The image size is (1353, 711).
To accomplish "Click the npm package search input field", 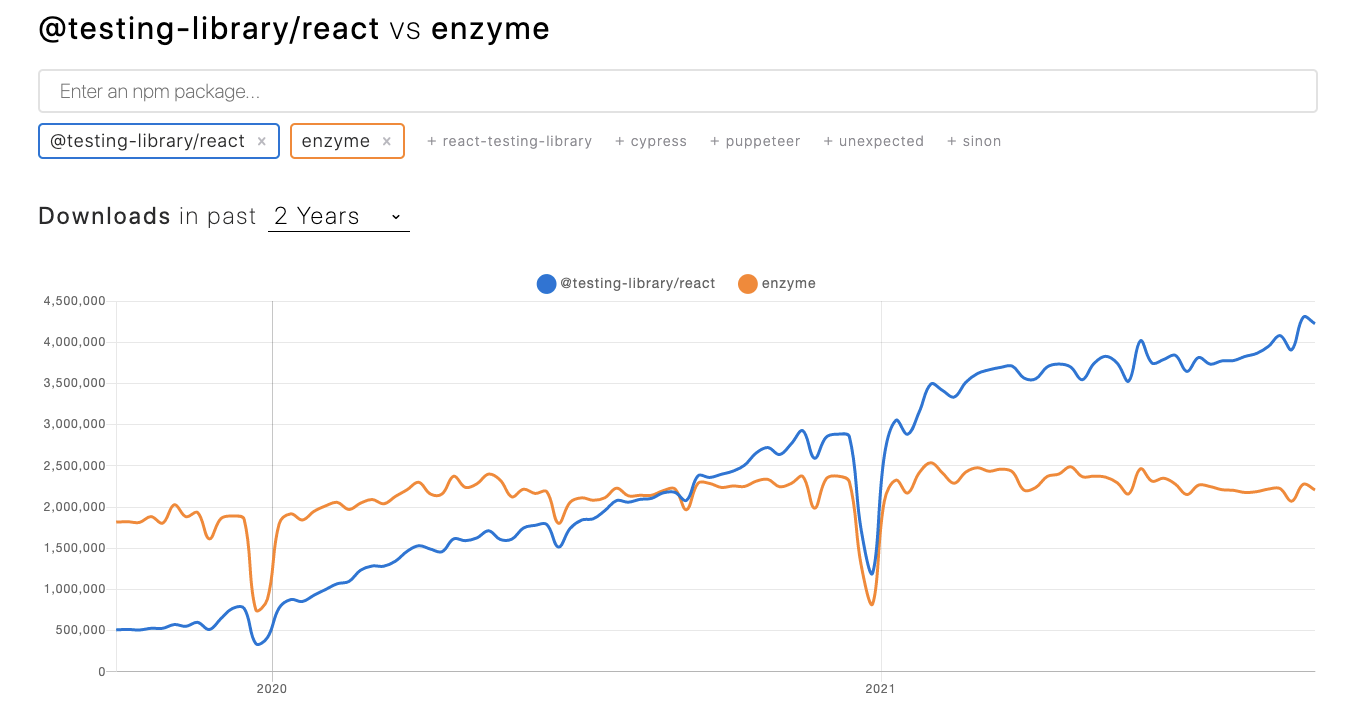I will coord(676,90).
